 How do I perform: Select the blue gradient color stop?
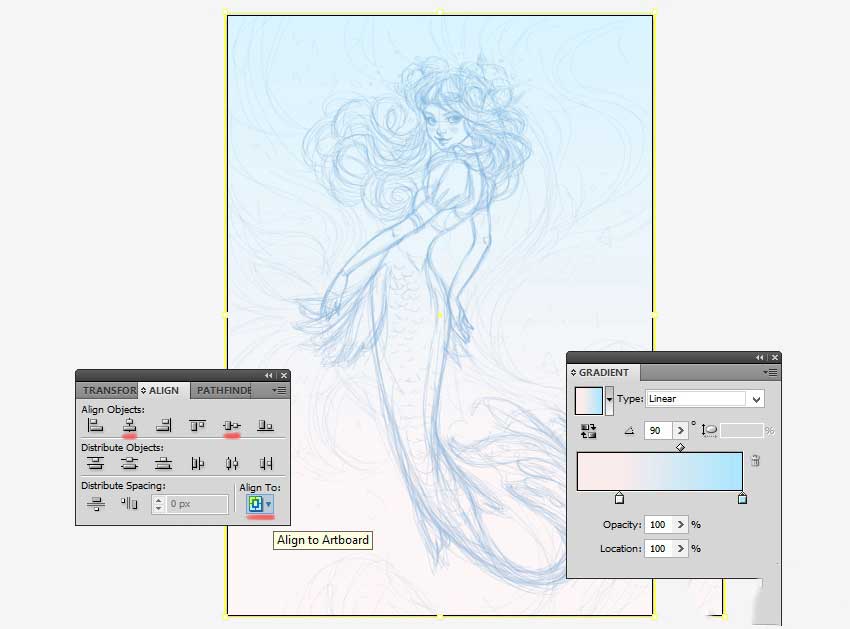(x=742, y=498)
